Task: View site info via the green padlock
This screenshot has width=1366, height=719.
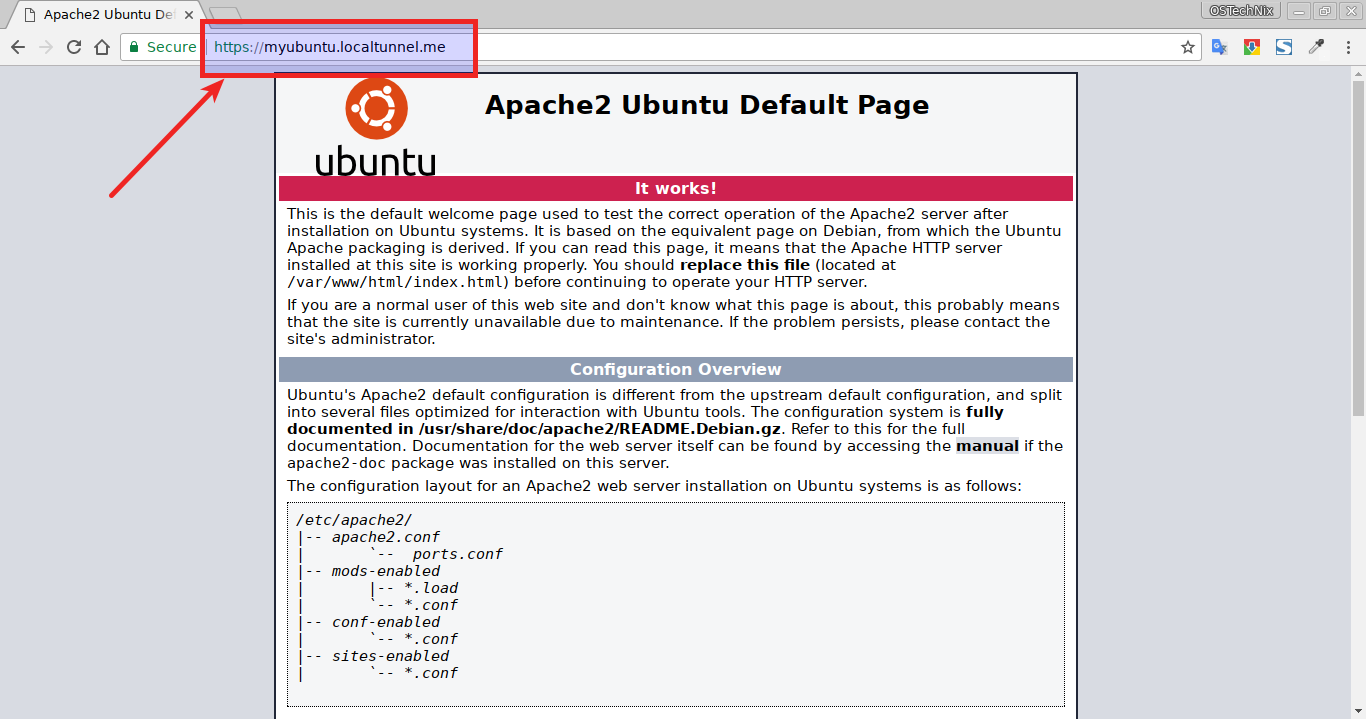Action: (x=135, y=47)
